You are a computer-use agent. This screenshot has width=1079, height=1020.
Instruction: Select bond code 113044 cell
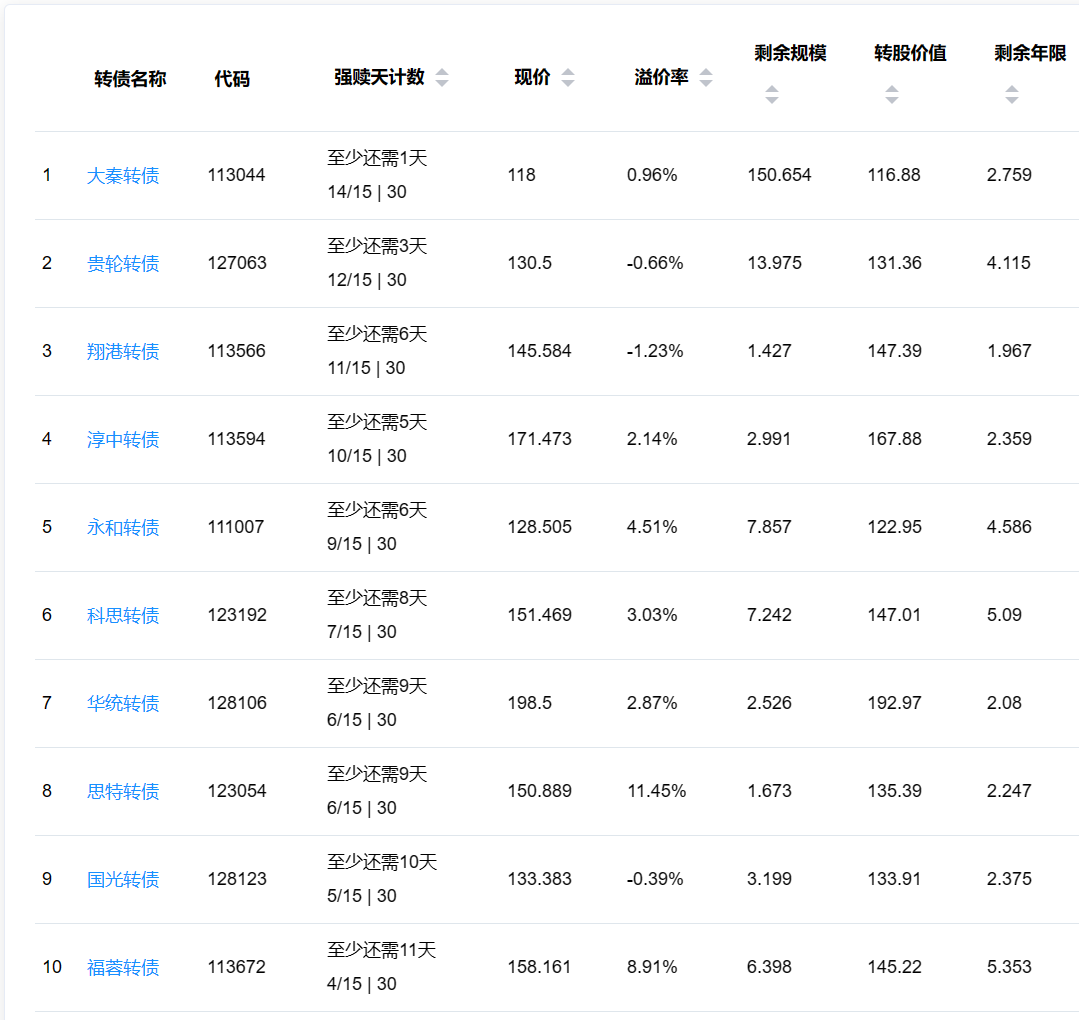pos(237,175)
